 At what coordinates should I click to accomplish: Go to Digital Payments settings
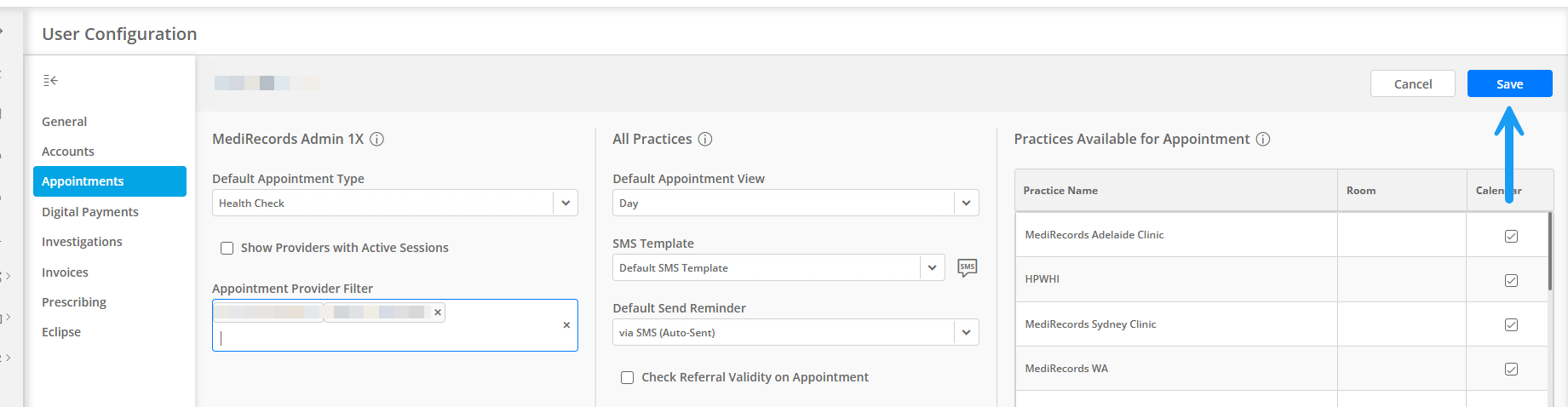coord(90,212)
